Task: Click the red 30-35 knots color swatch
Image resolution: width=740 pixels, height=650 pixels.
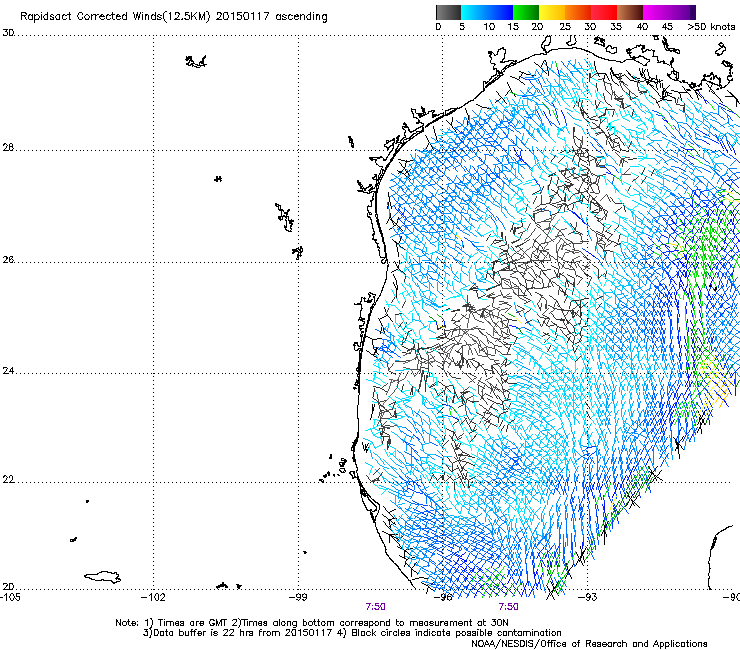Action: [604, 12]
